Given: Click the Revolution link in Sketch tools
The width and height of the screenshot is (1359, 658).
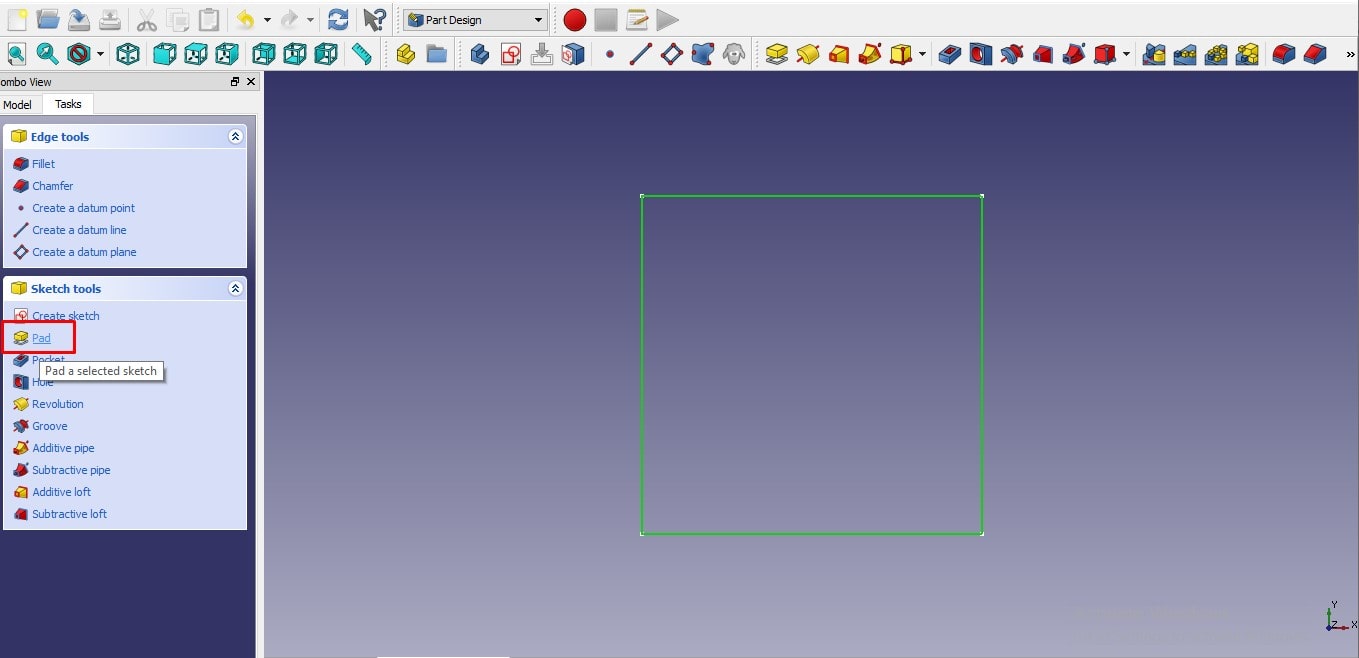Looking at the screenshot, I should (58, 404).
